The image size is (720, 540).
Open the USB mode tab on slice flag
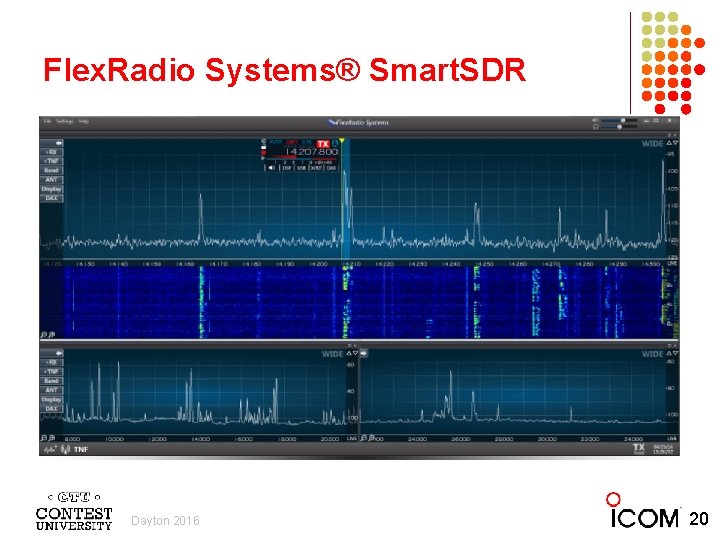pos(301,168)
